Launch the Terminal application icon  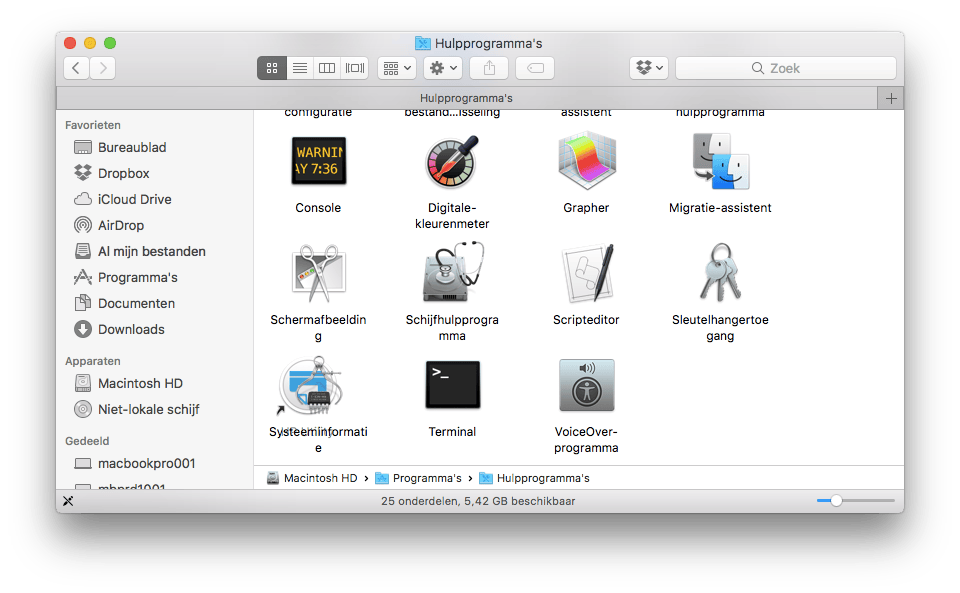click(x=452, y=384)
